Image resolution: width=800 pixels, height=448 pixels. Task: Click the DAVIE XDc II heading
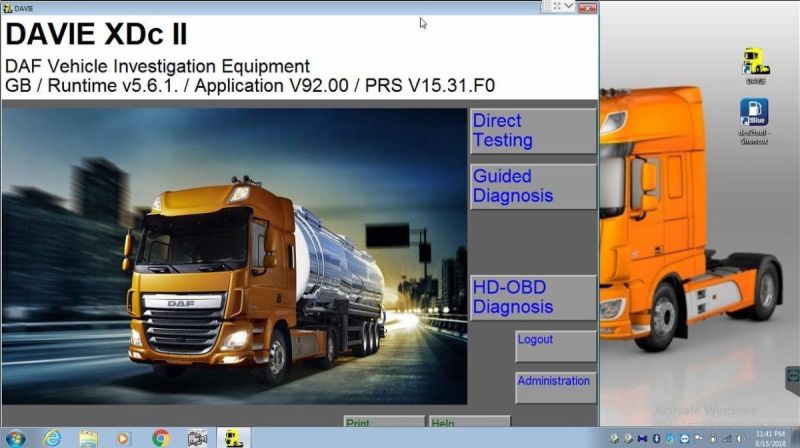tap(96, 34)
